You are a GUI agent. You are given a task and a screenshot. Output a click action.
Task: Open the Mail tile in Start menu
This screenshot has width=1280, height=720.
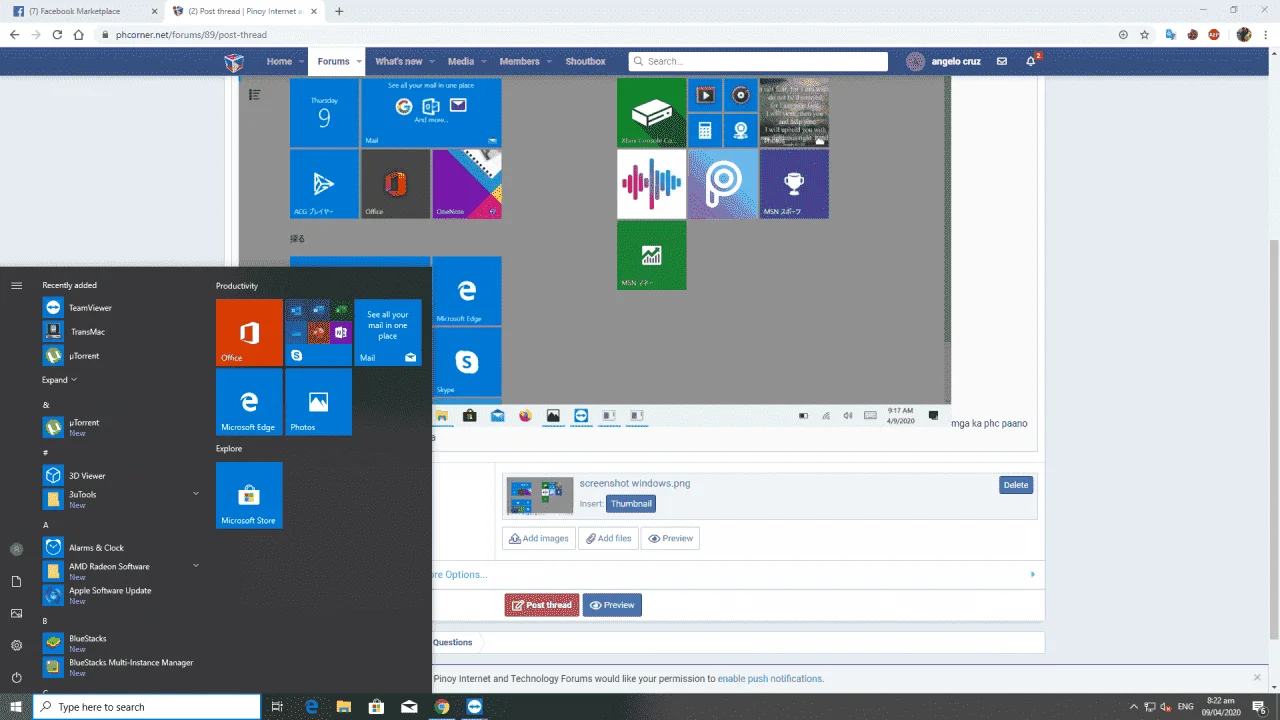point(388,332)
